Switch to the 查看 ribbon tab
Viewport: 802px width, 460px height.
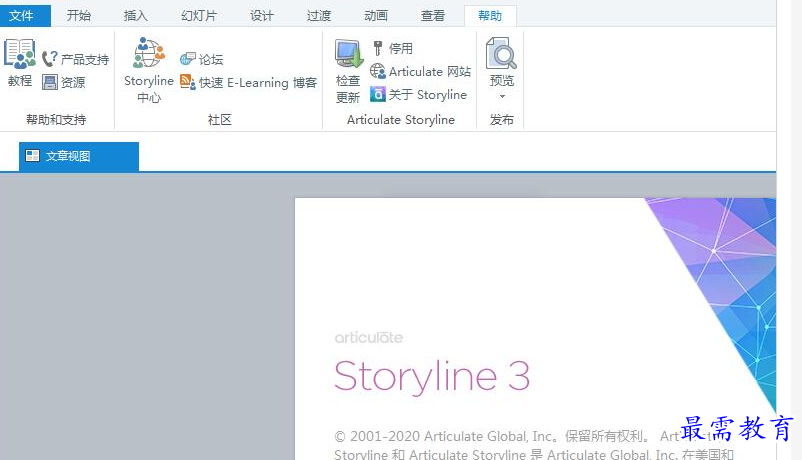[x=433, y=16]
